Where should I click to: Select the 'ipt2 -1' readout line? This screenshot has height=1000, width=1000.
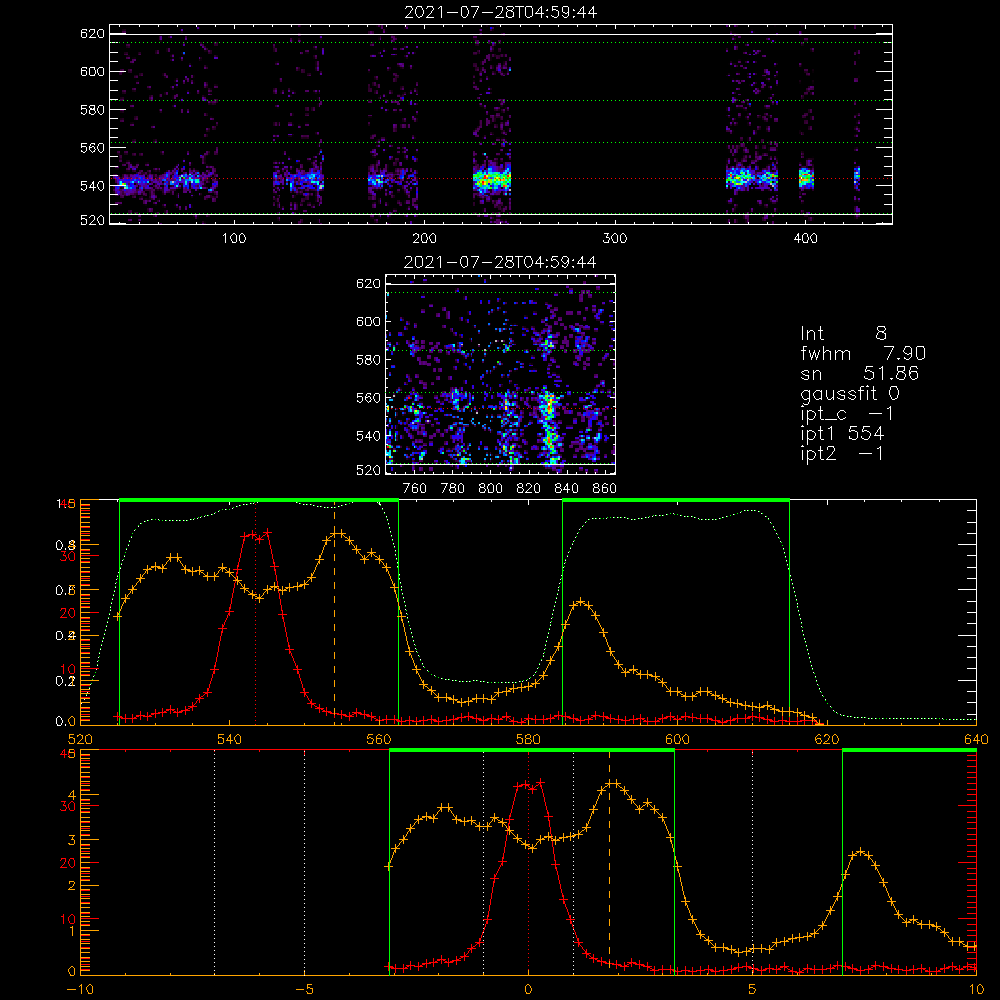[842, 453]
